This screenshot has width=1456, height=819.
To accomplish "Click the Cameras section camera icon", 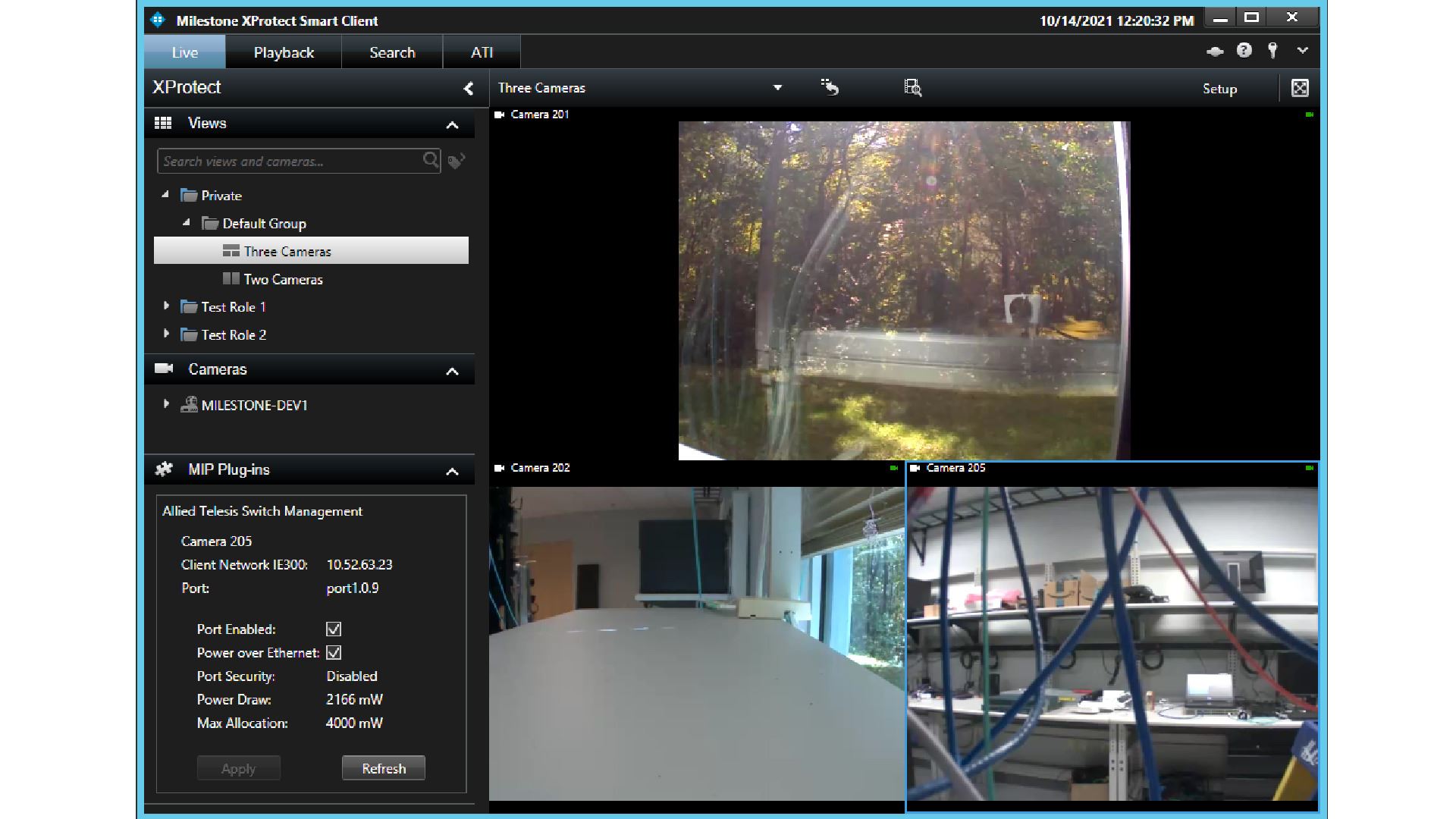I will 164,369.
